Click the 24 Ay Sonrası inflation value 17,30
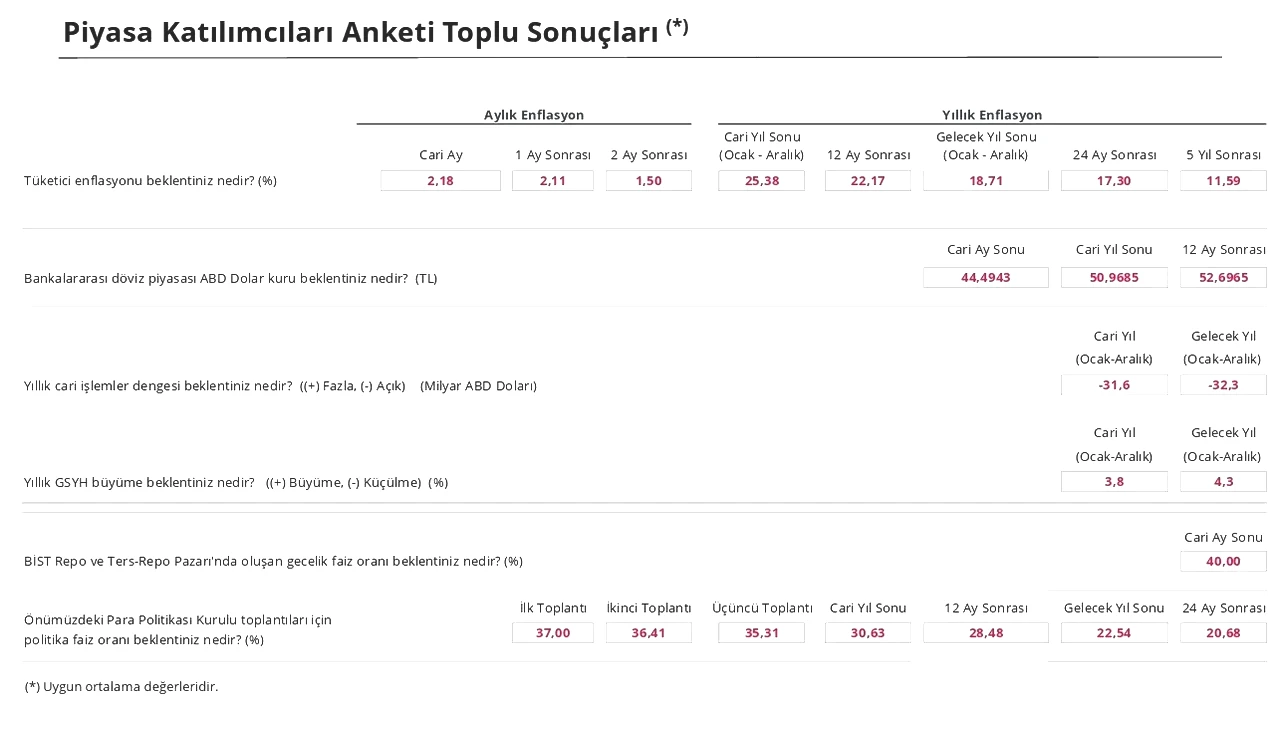This screenshot has height=729, width=1280. (1113, 181)
